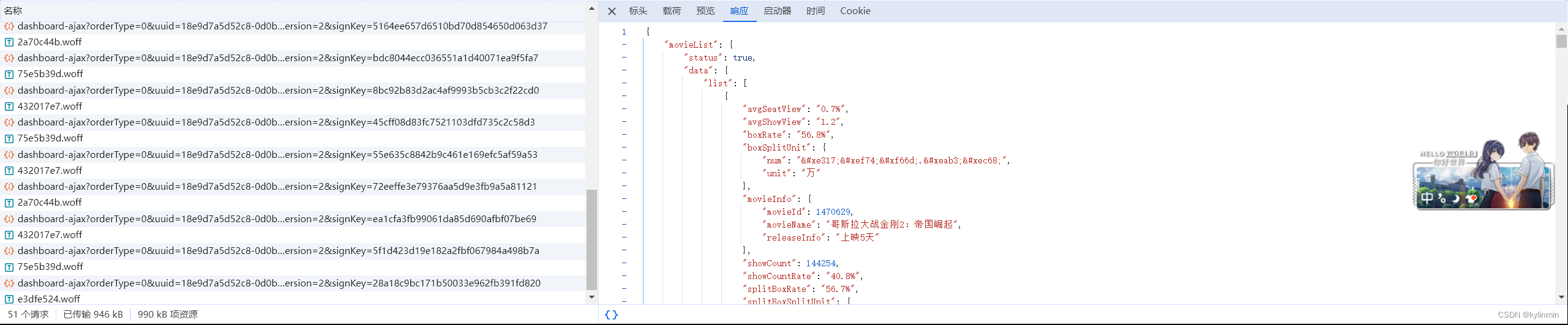Click response pane scroll-up arrow

[1561, 29]
